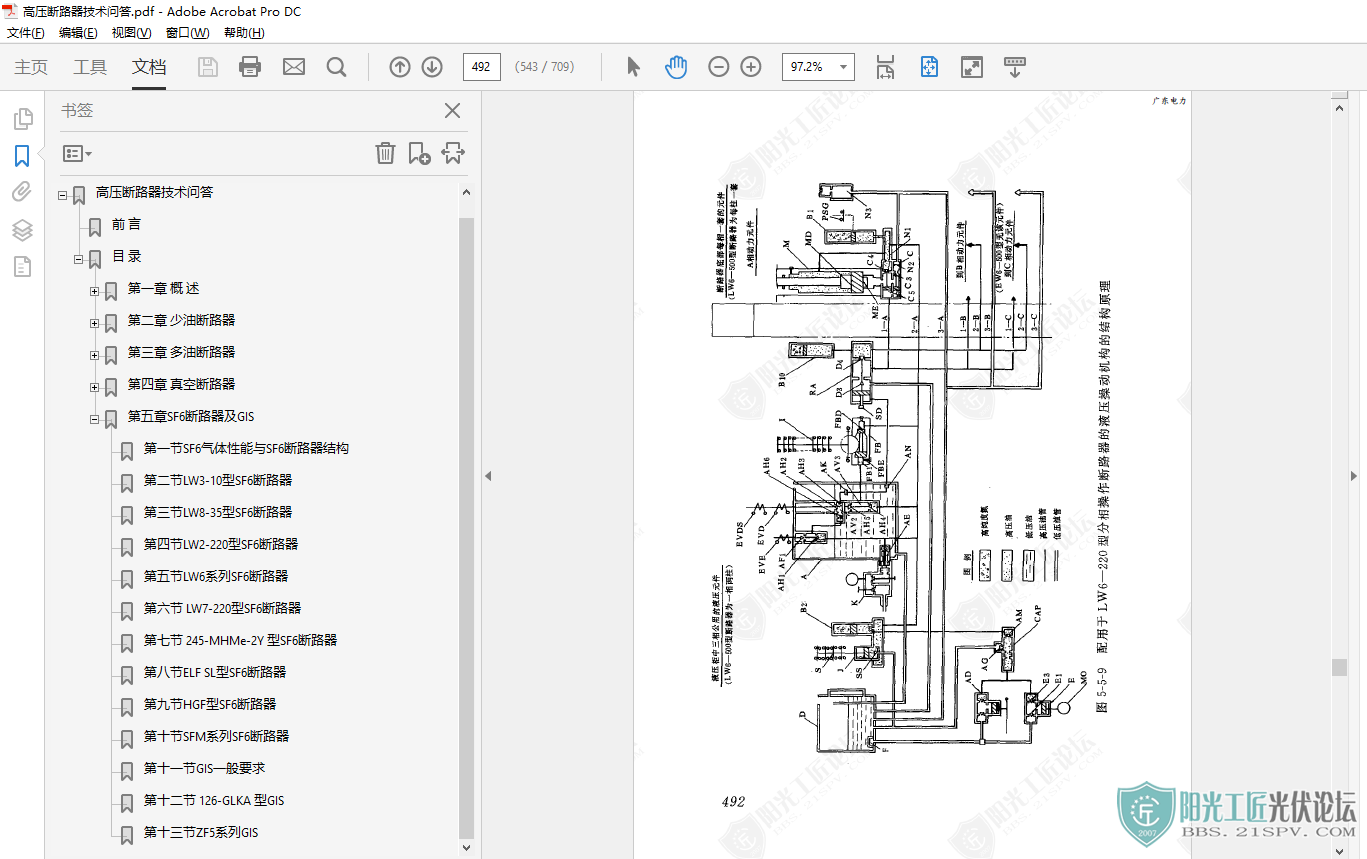Open bookmark 第十三节ZF5系列GIS
Screen dimensions: 1367x859
click(201, 832)
